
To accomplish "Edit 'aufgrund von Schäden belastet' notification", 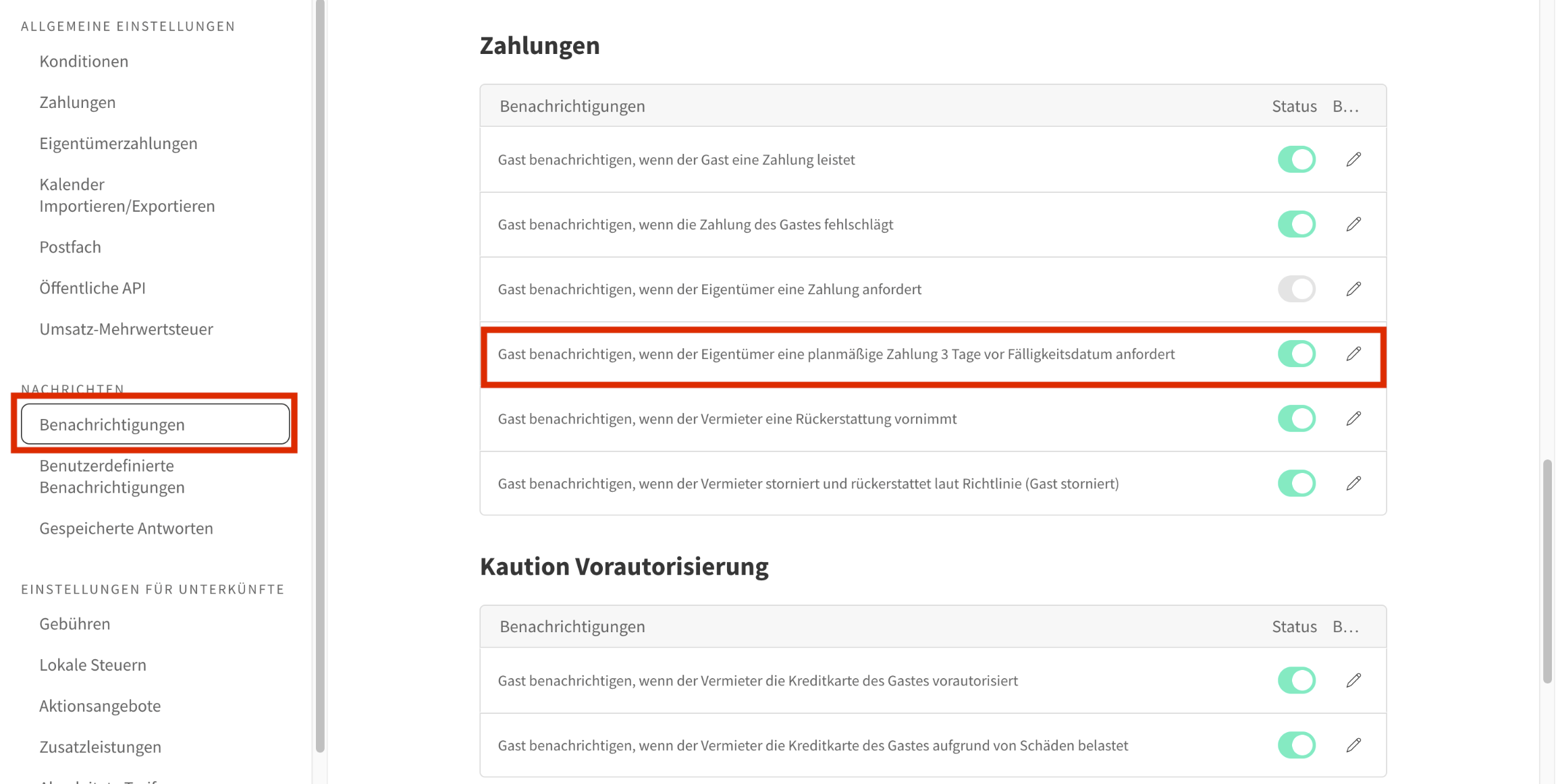I will [x=1353, y=746].
